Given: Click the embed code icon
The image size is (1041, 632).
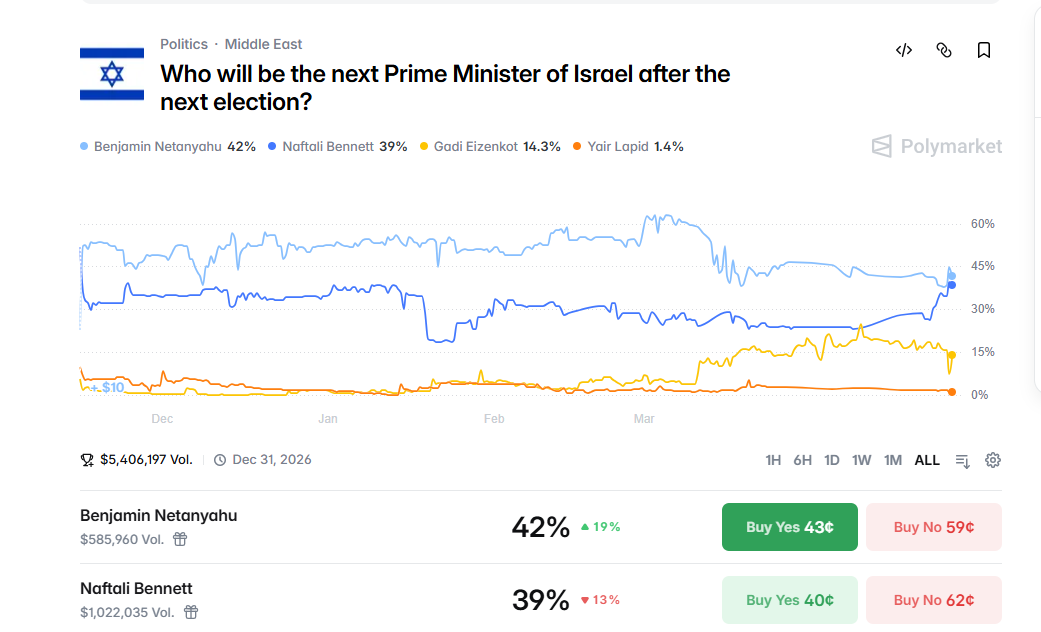Looking at the screenshot, I should coord(904,50).
